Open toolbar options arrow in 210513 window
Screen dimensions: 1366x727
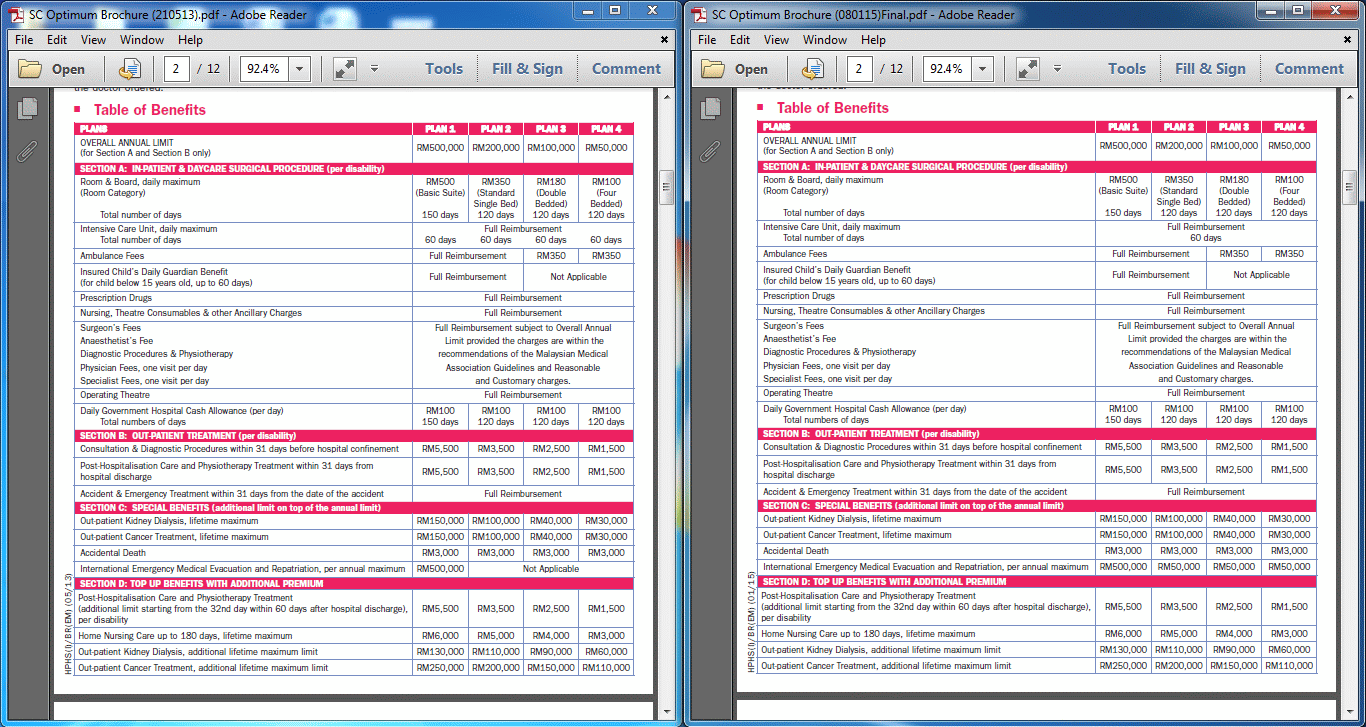click(x=374, y=69)
